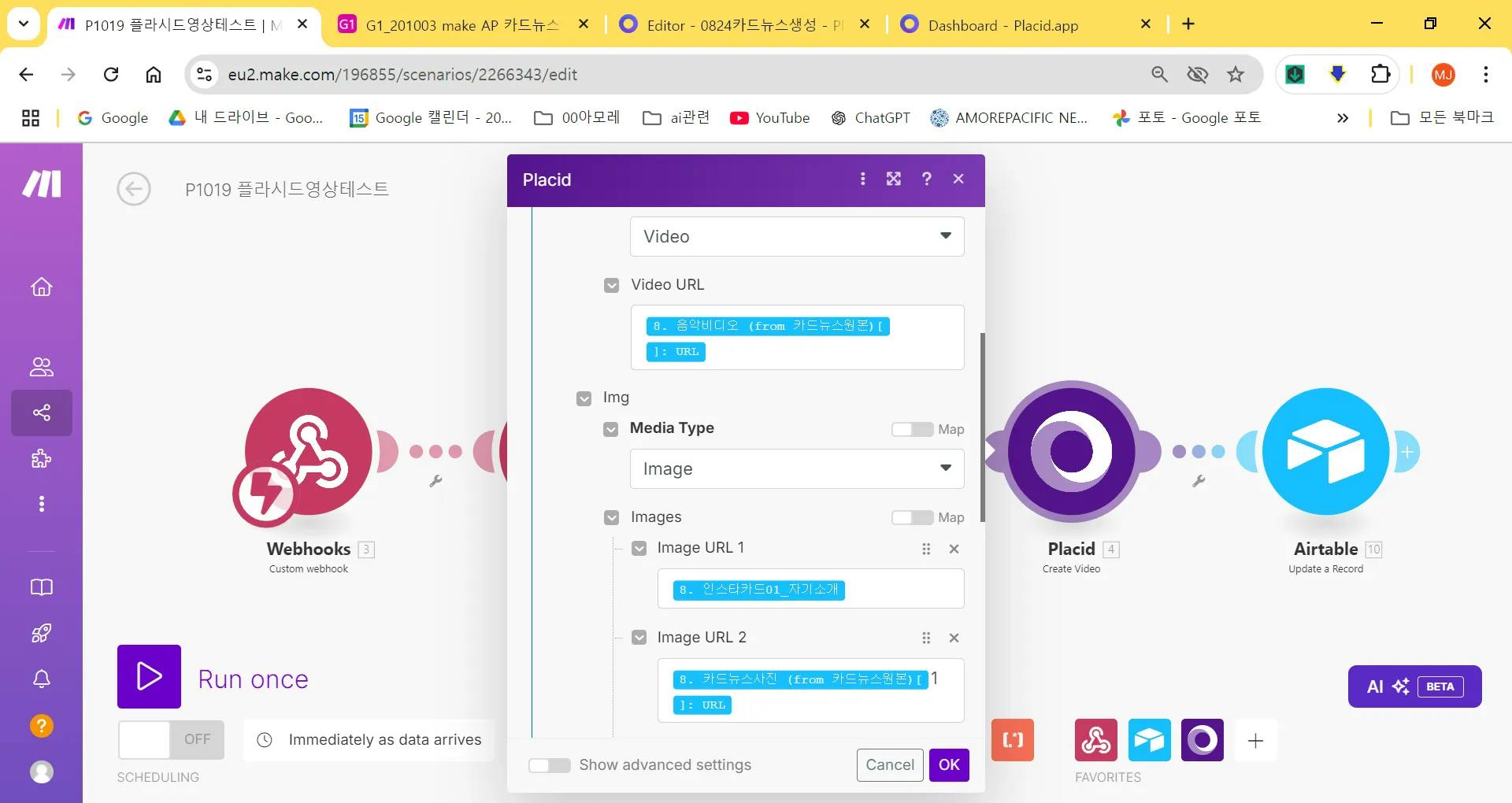Click drag handle of Image URL 2
This screenshot has width=1512, height=803.
click(x=926, y=638)
